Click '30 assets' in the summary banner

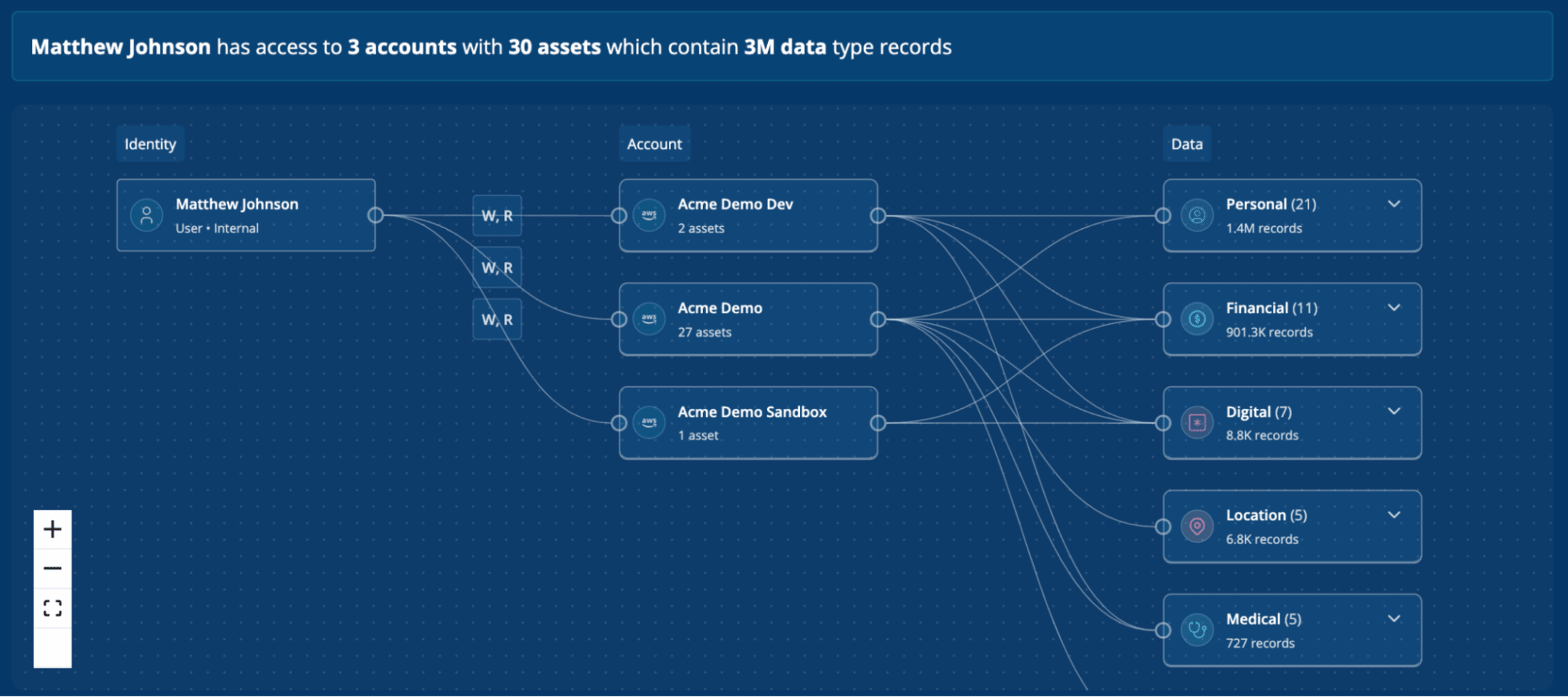[555, 47]
